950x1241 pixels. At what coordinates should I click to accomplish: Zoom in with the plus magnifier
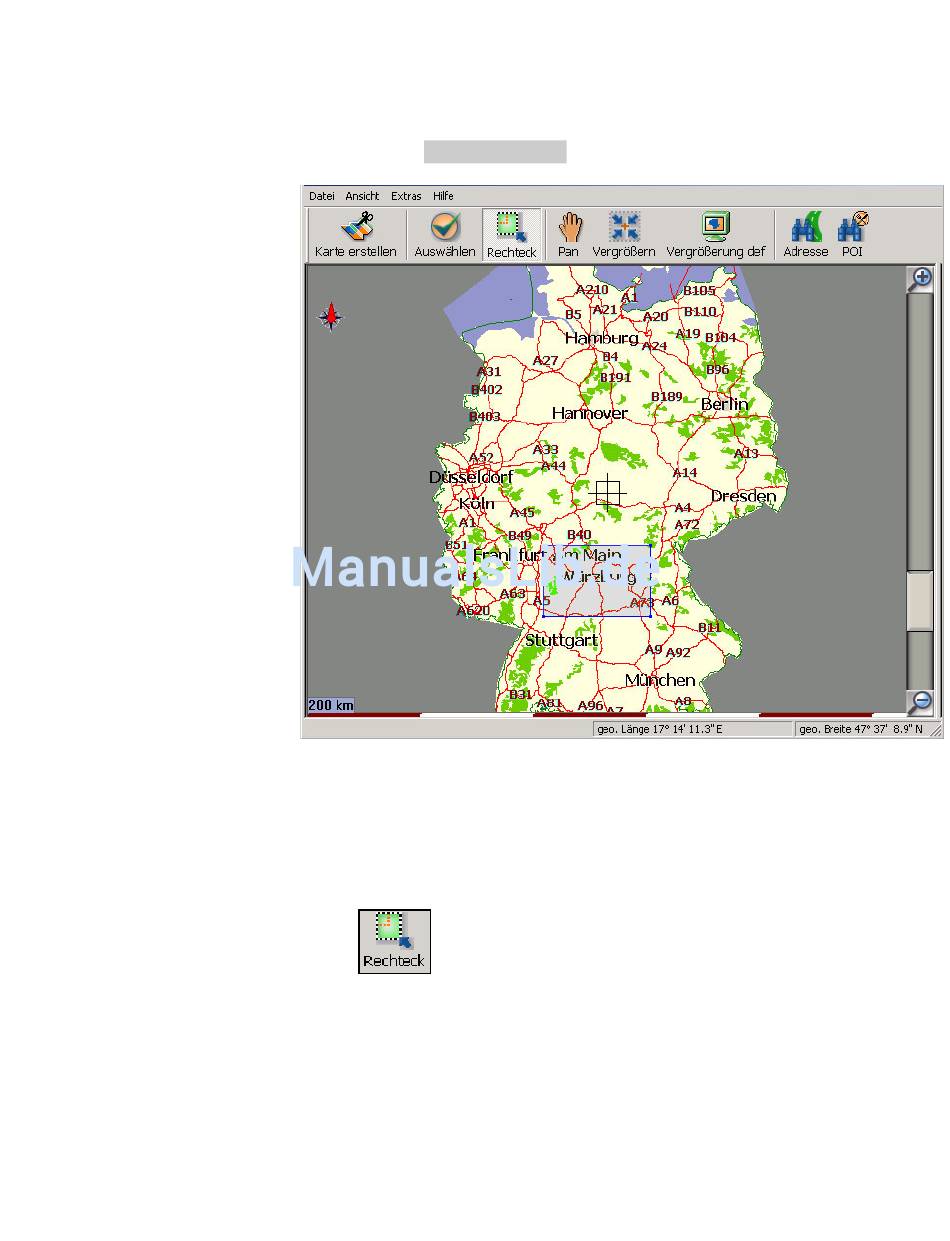(920, 279)
